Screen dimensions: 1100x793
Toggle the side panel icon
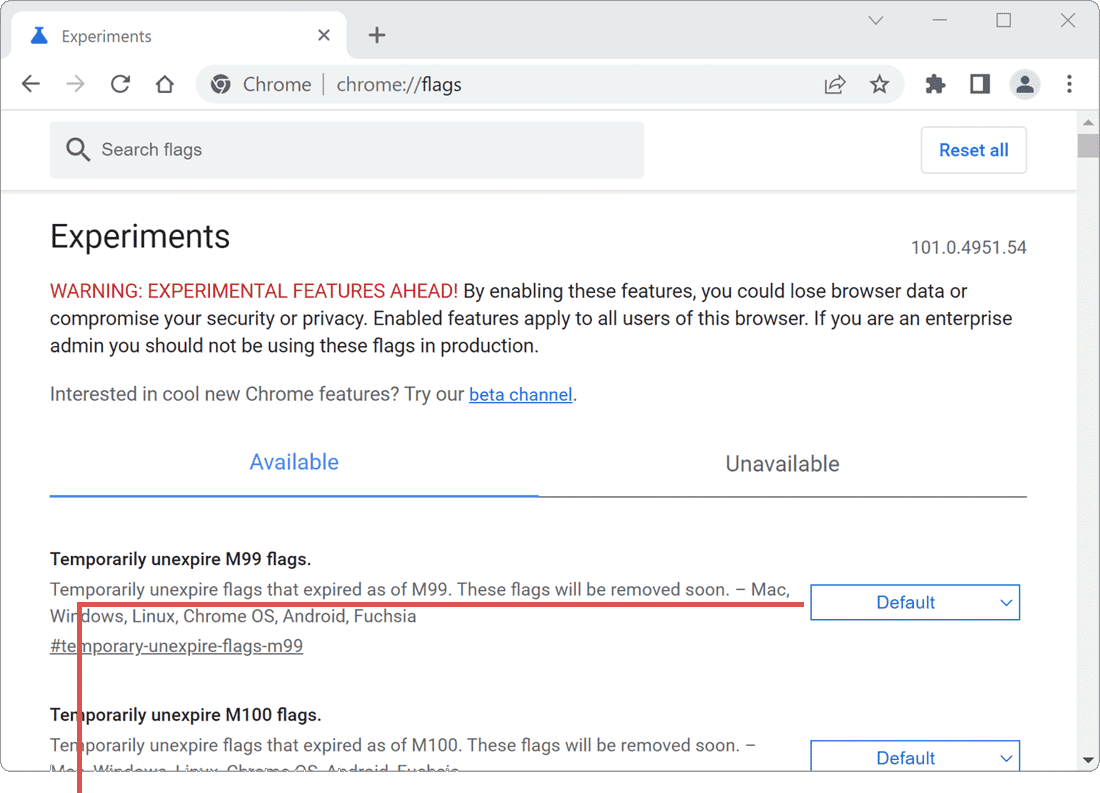(980, 84)
